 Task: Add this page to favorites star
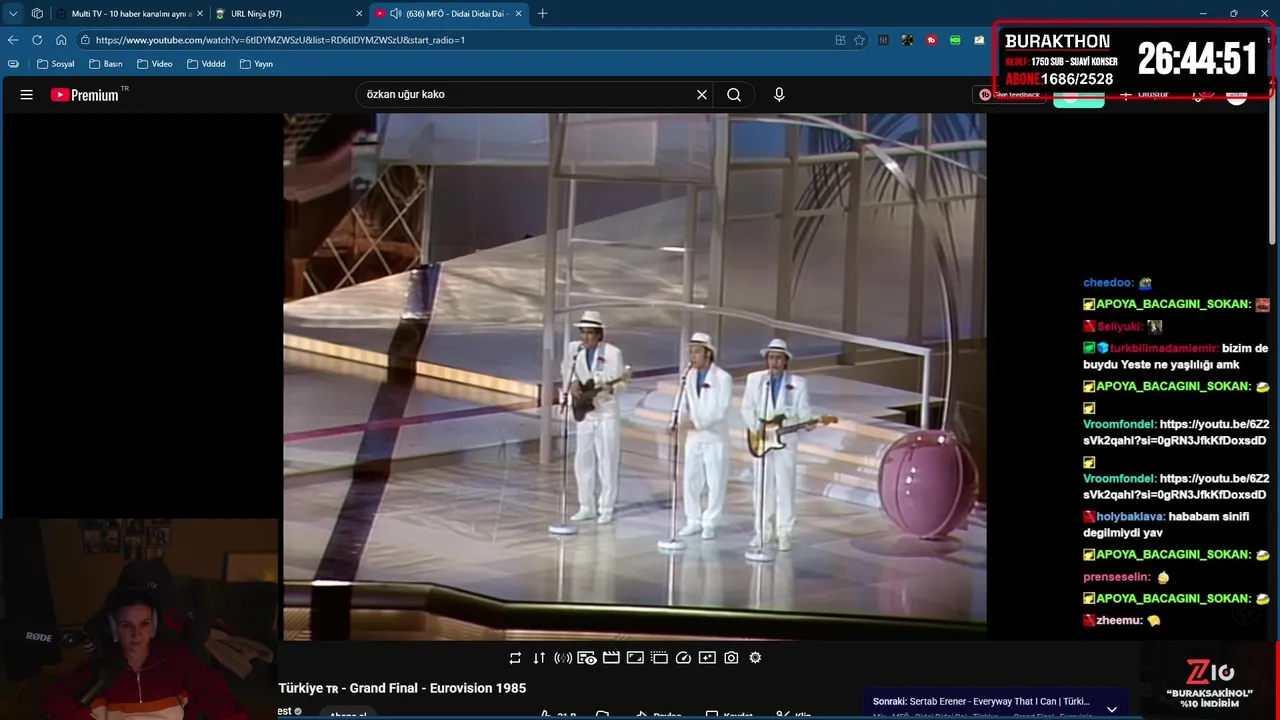pyautogui.click(x=859, y=40)
